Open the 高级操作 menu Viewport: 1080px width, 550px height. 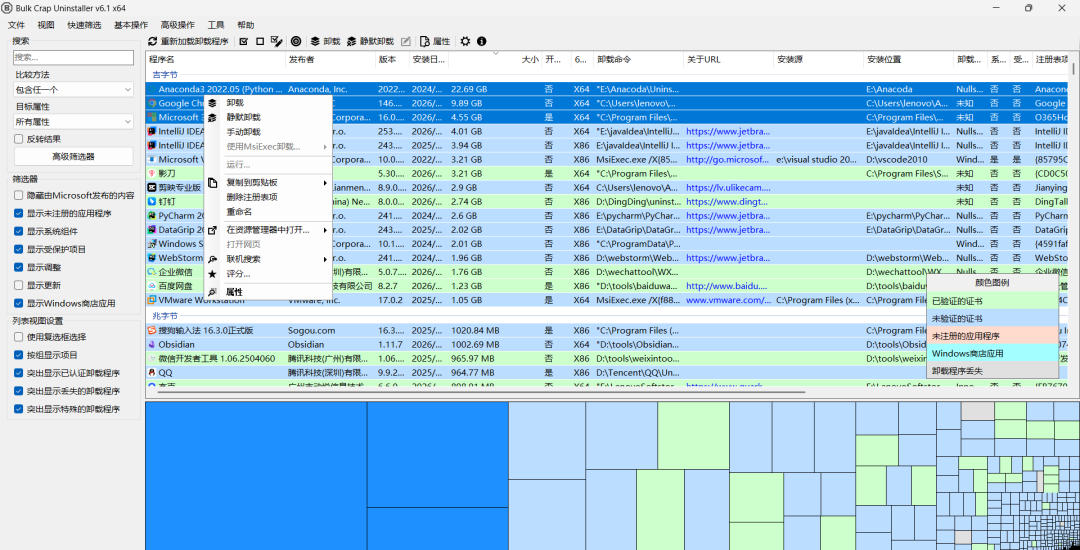[x=178, y=25]
